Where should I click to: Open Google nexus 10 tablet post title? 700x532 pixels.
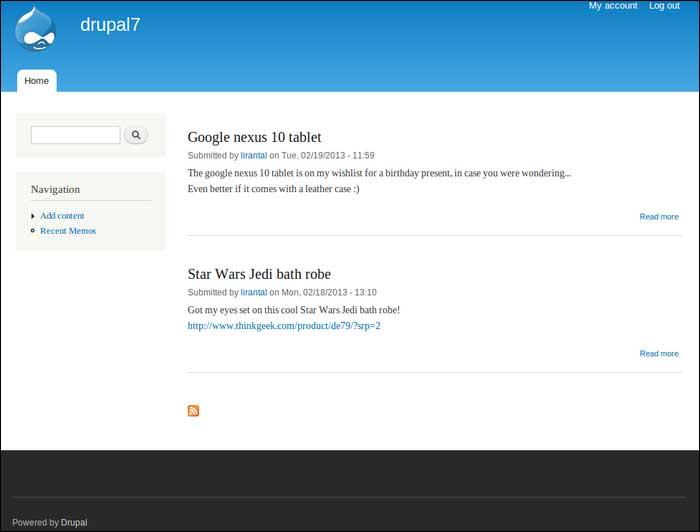[x=254, y=137]
